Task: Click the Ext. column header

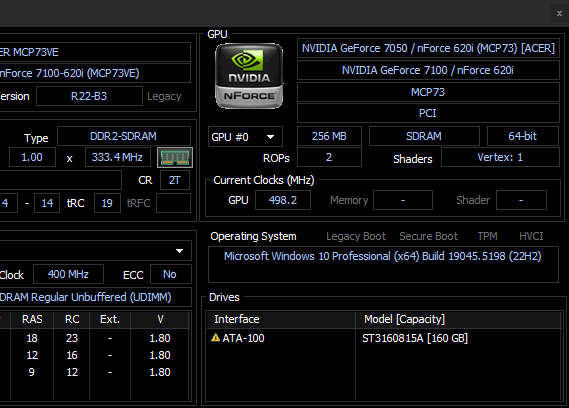Action: click(x=110, y=319)
